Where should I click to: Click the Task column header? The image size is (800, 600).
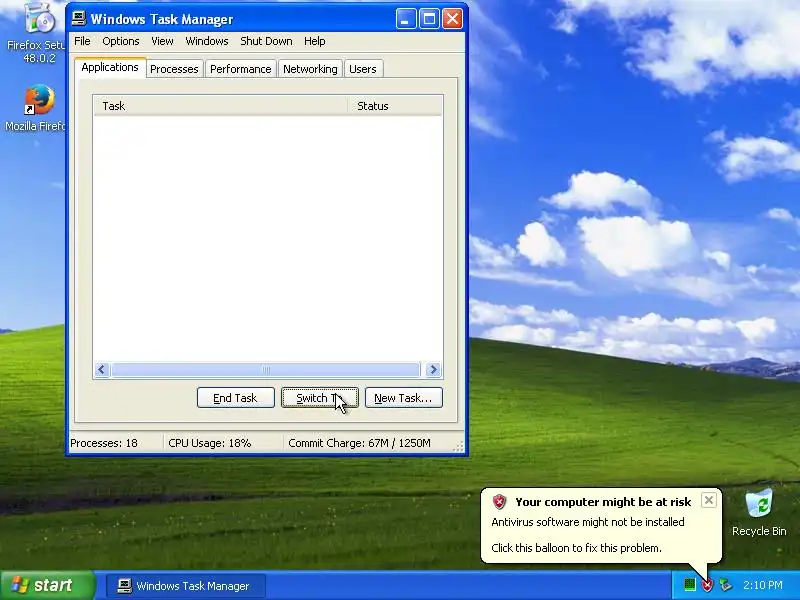220,106
